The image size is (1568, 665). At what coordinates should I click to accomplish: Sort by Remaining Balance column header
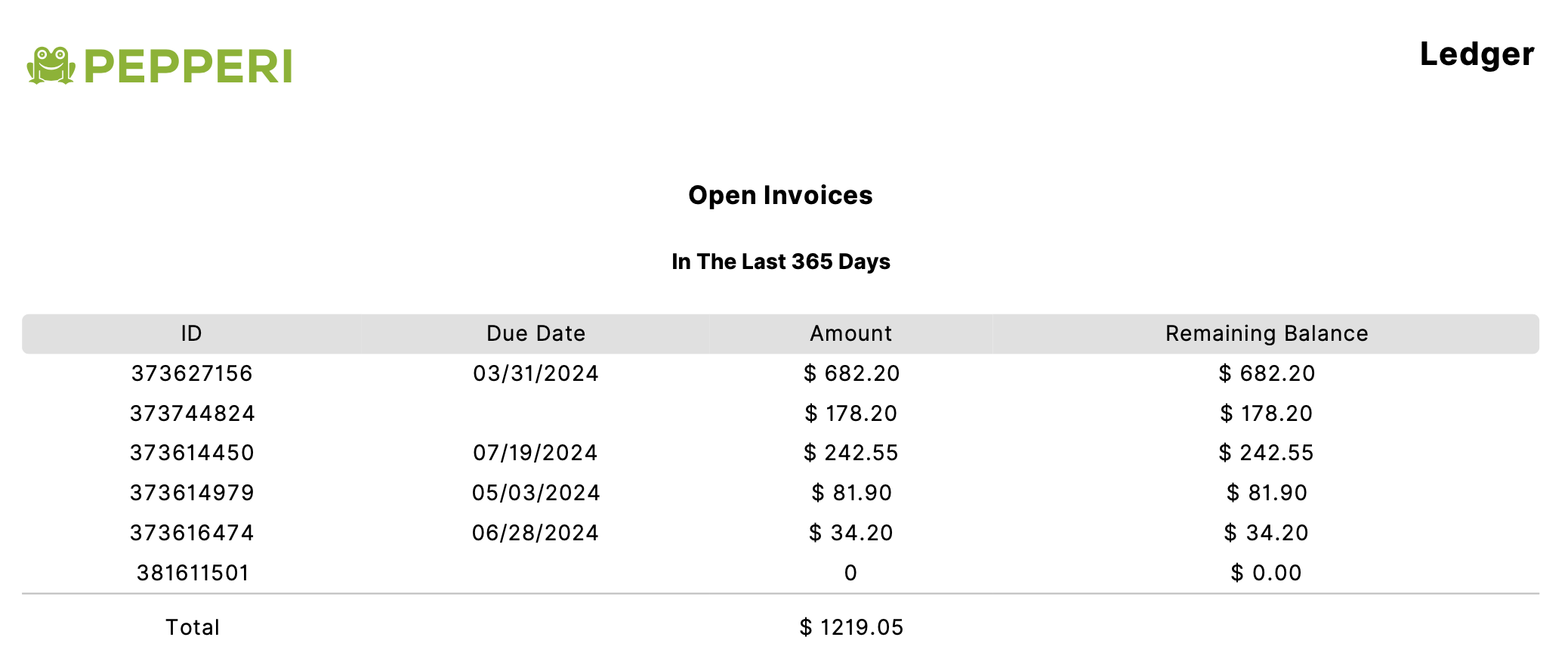1267,333
